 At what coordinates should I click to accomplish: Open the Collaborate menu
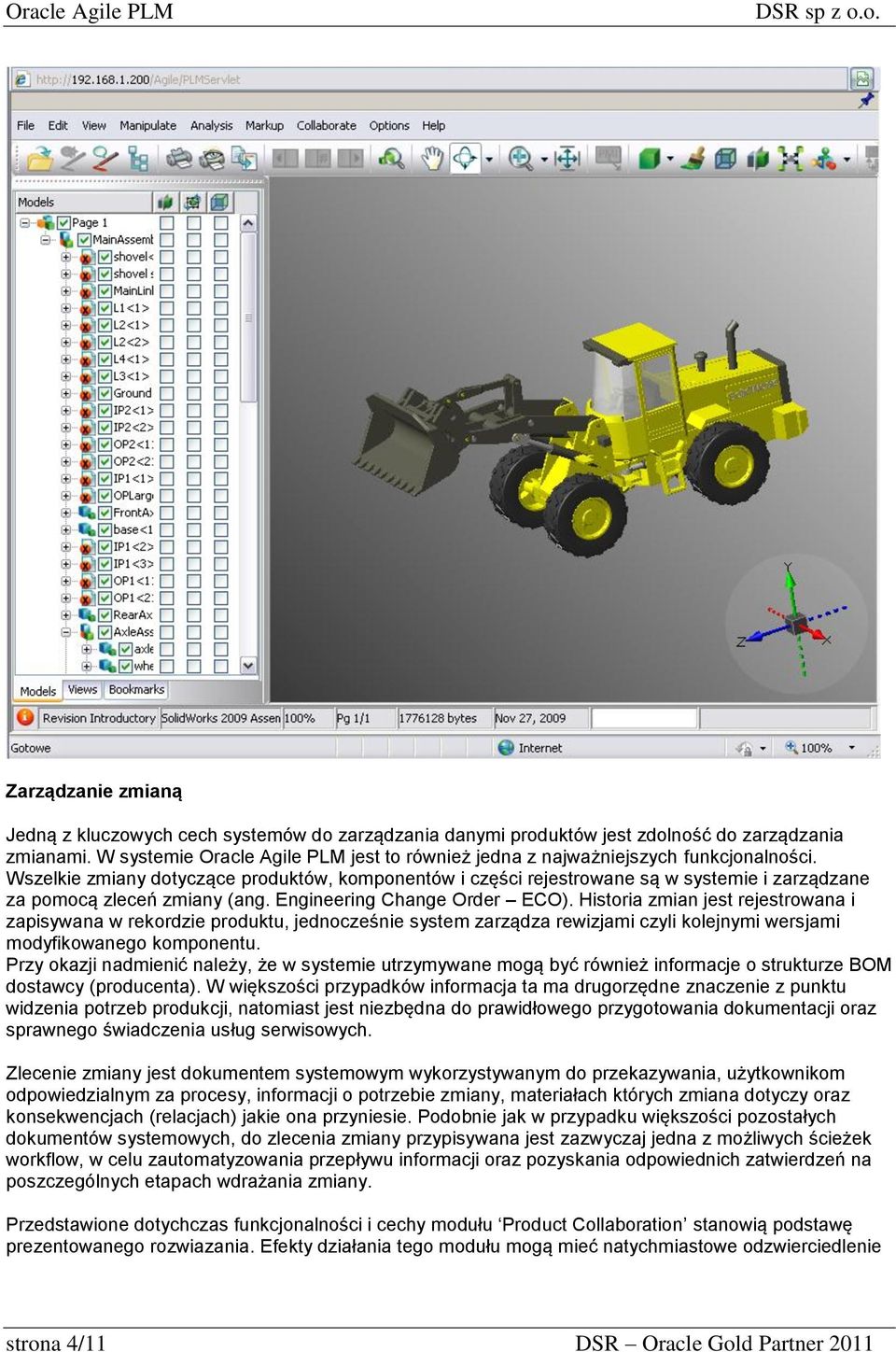coord(327,125)
